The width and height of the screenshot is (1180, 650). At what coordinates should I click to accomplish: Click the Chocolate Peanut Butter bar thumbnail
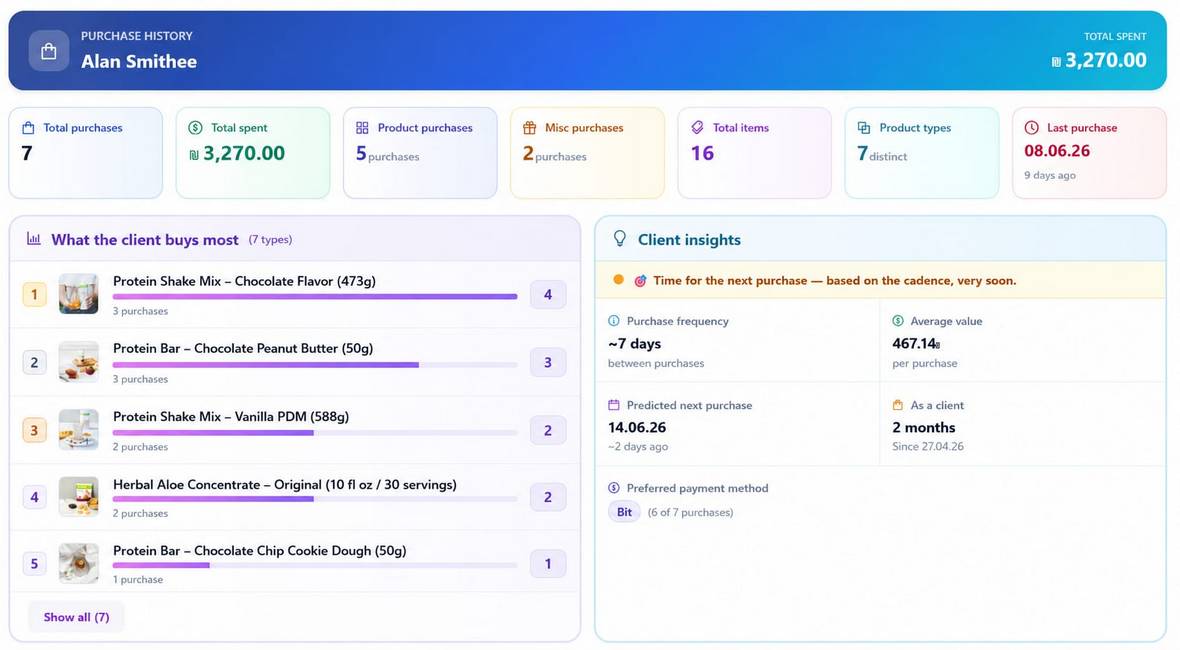(78, 362)
